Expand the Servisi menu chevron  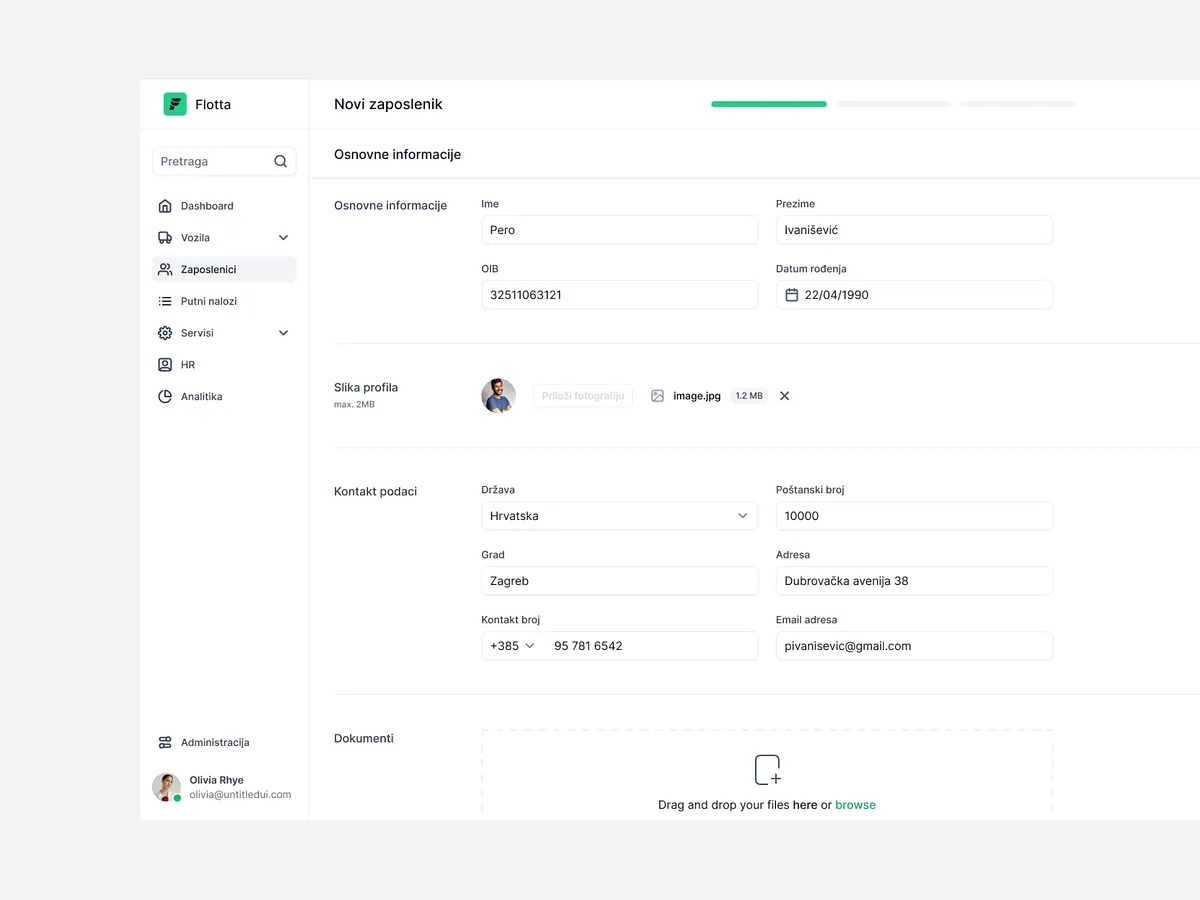point(283,332)
